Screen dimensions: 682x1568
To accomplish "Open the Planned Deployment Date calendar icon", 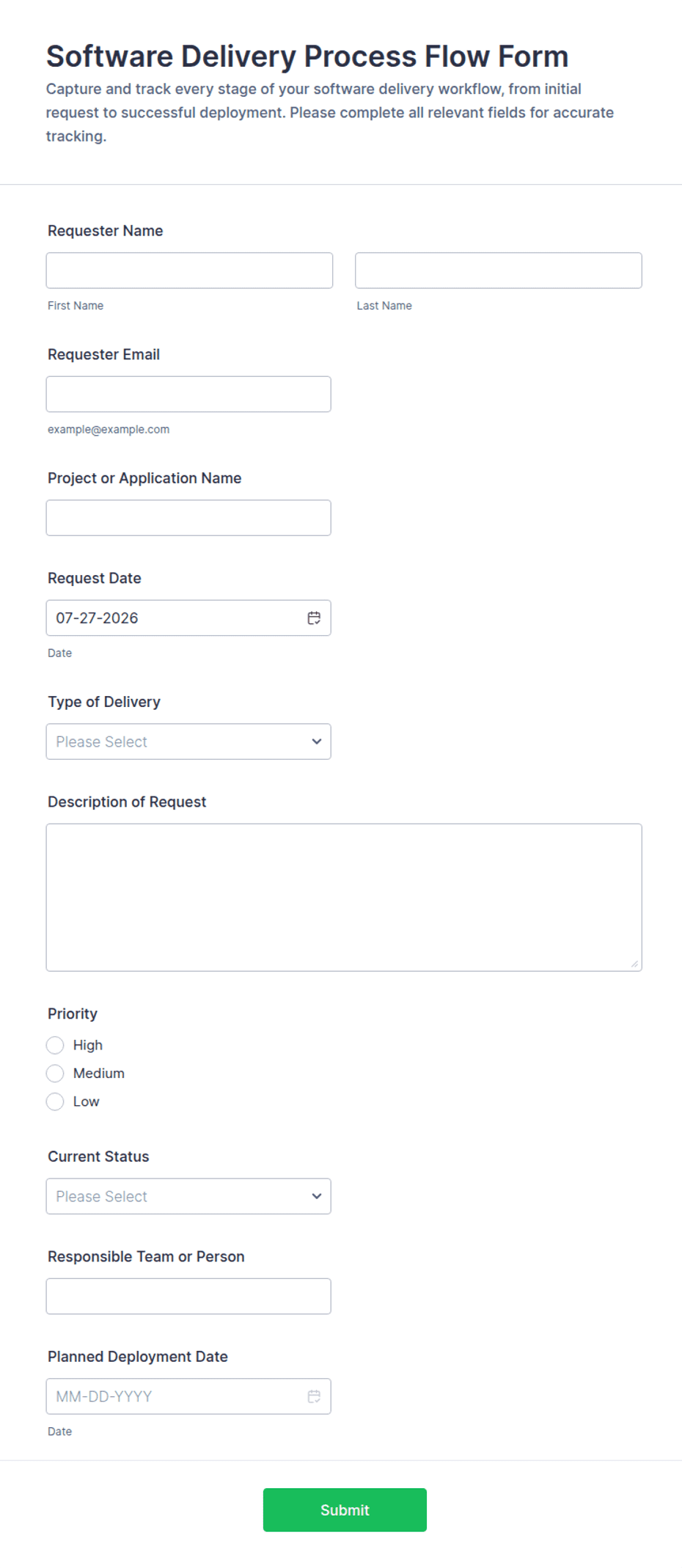I will (314, 1396).
